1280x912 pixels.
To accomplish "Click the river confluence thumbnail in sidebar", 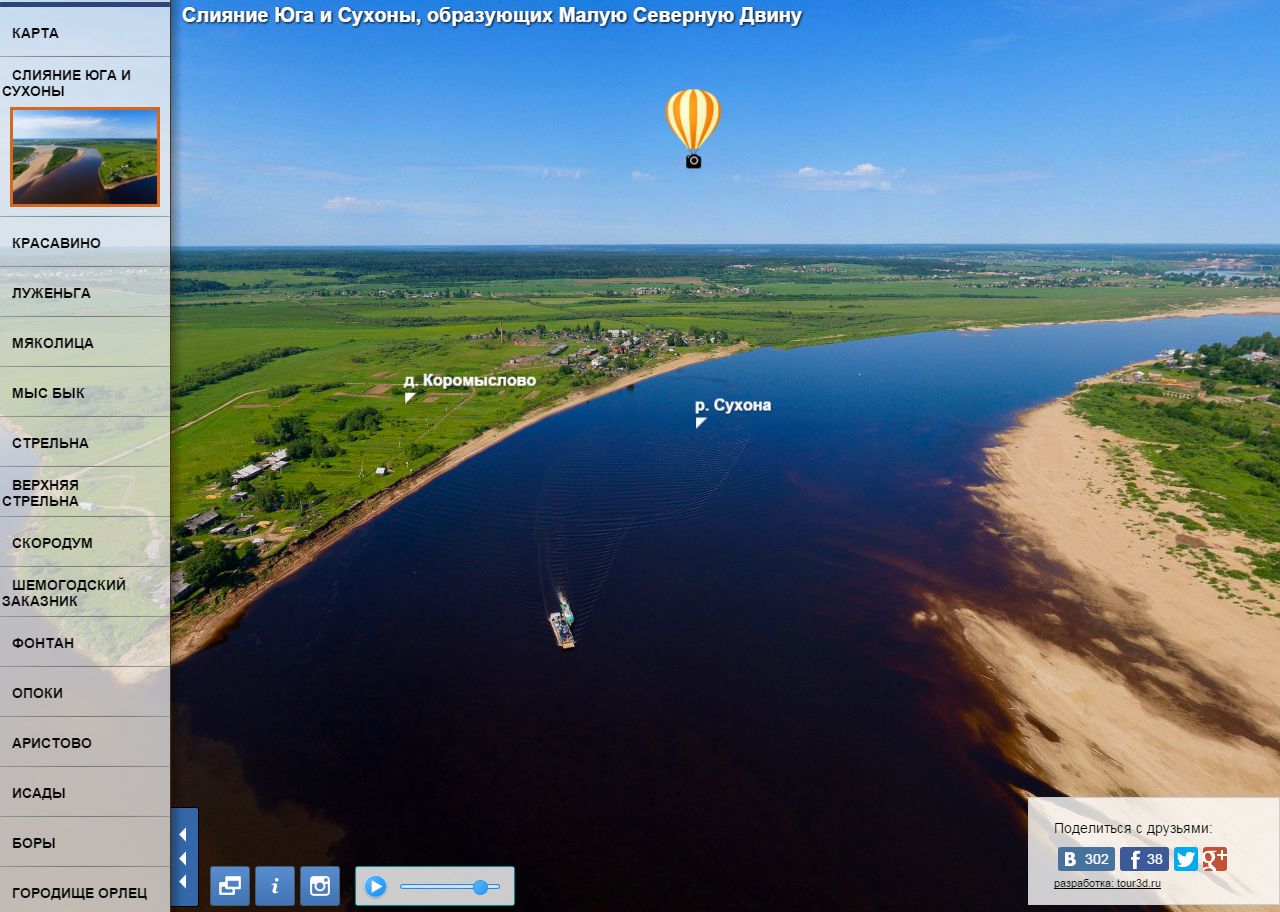I will point(85,157).
